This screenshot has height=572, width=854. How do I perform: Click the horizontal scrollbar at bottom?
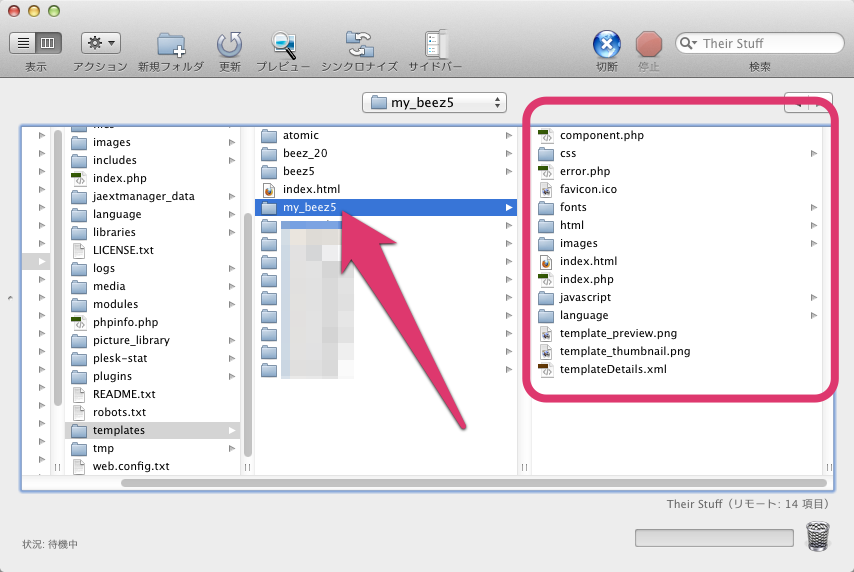point(470,483)
